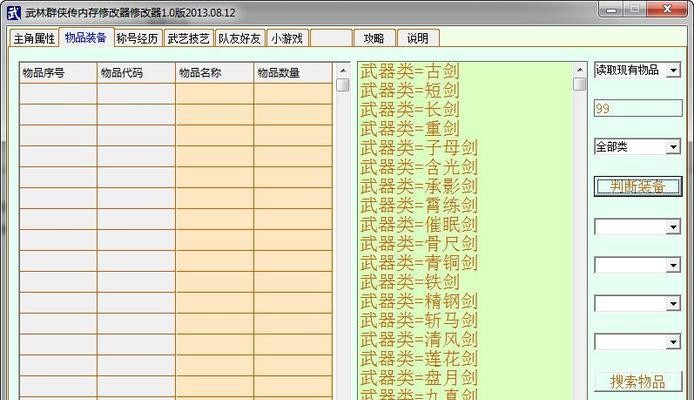This screenshot has height=400, width=694.
Task: Open the 称号经历 tab
Action: pyautogui.click(x=137, y=39)
